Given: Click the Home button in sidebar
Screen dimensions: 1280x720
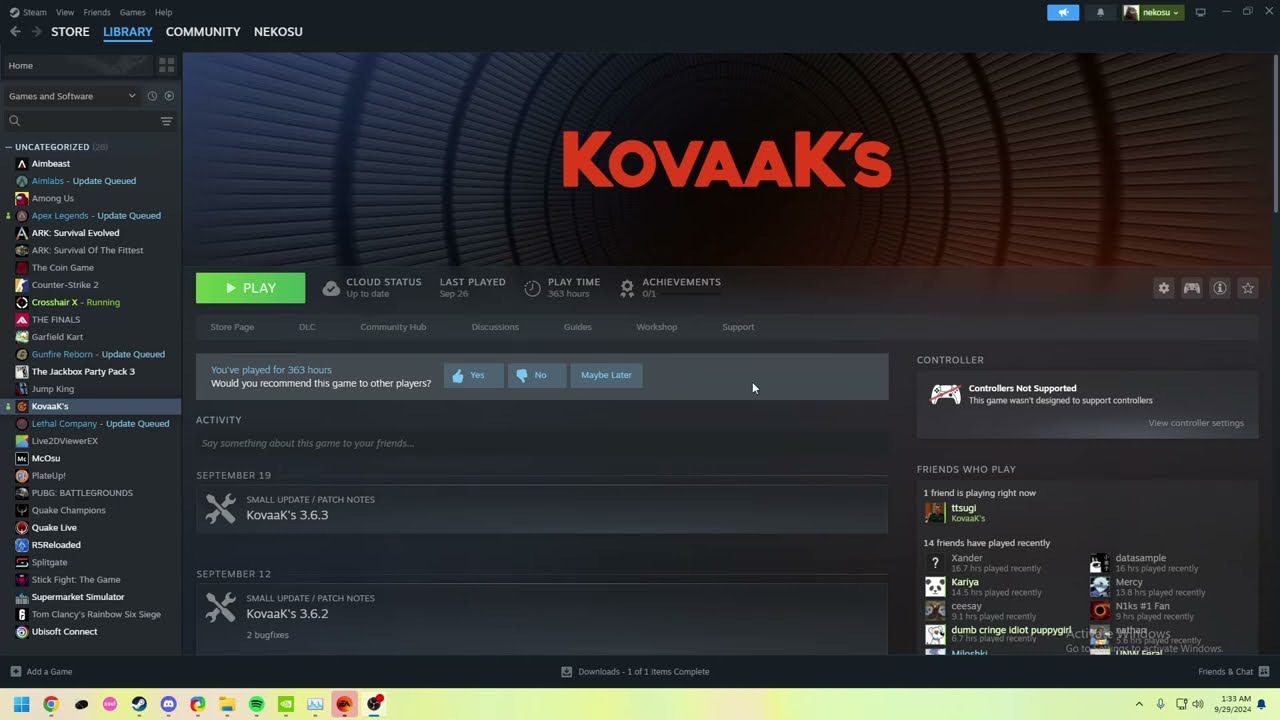Looking at the screenshot, I should [x=79, y=65].
